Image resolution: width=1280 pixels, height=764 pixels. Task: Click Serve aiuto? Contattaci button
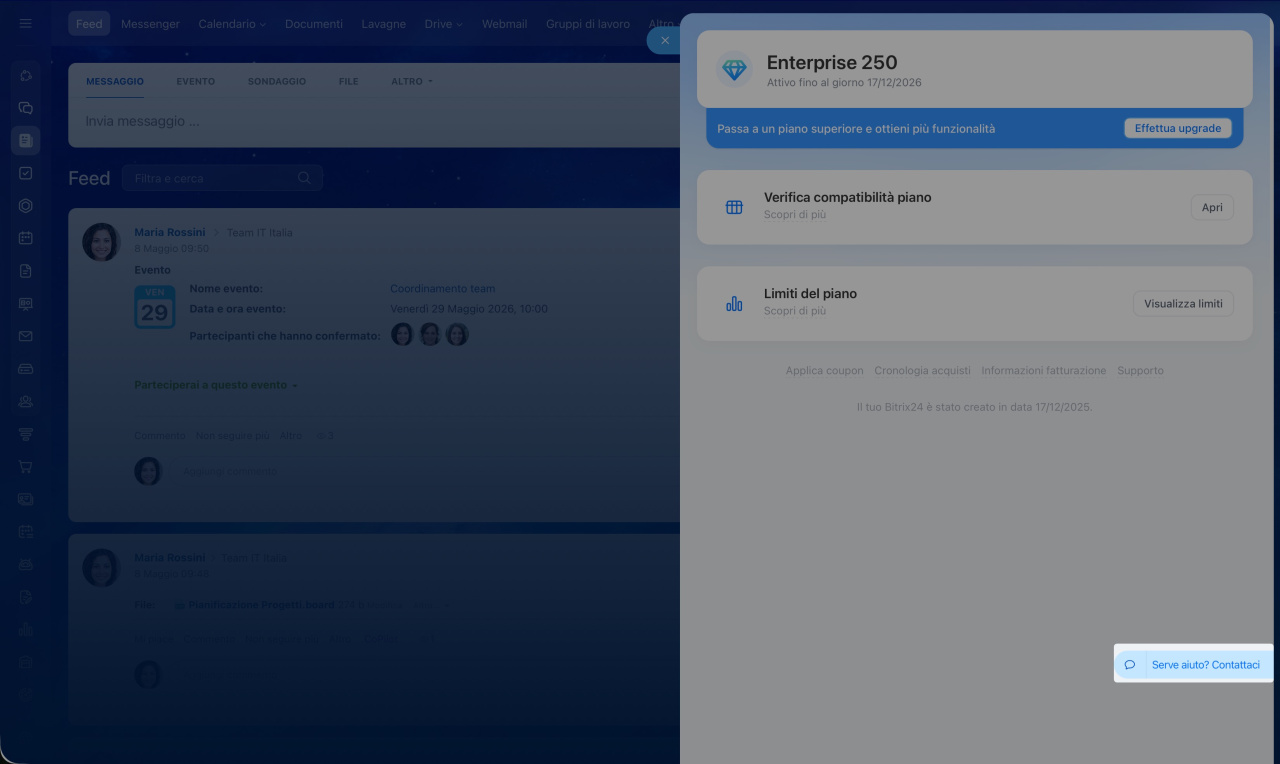[1193, 664]
